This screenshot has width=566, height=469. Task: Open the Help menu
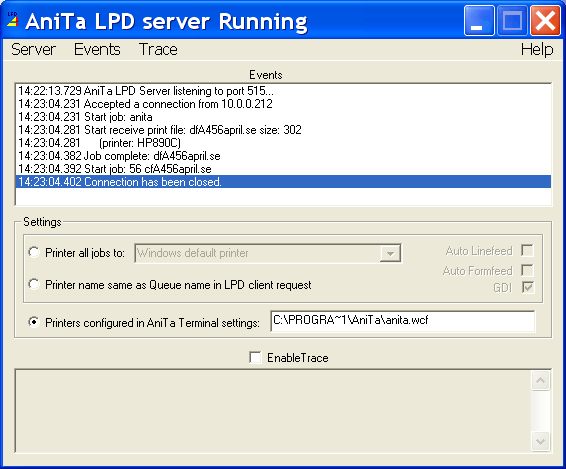point(537,49)
